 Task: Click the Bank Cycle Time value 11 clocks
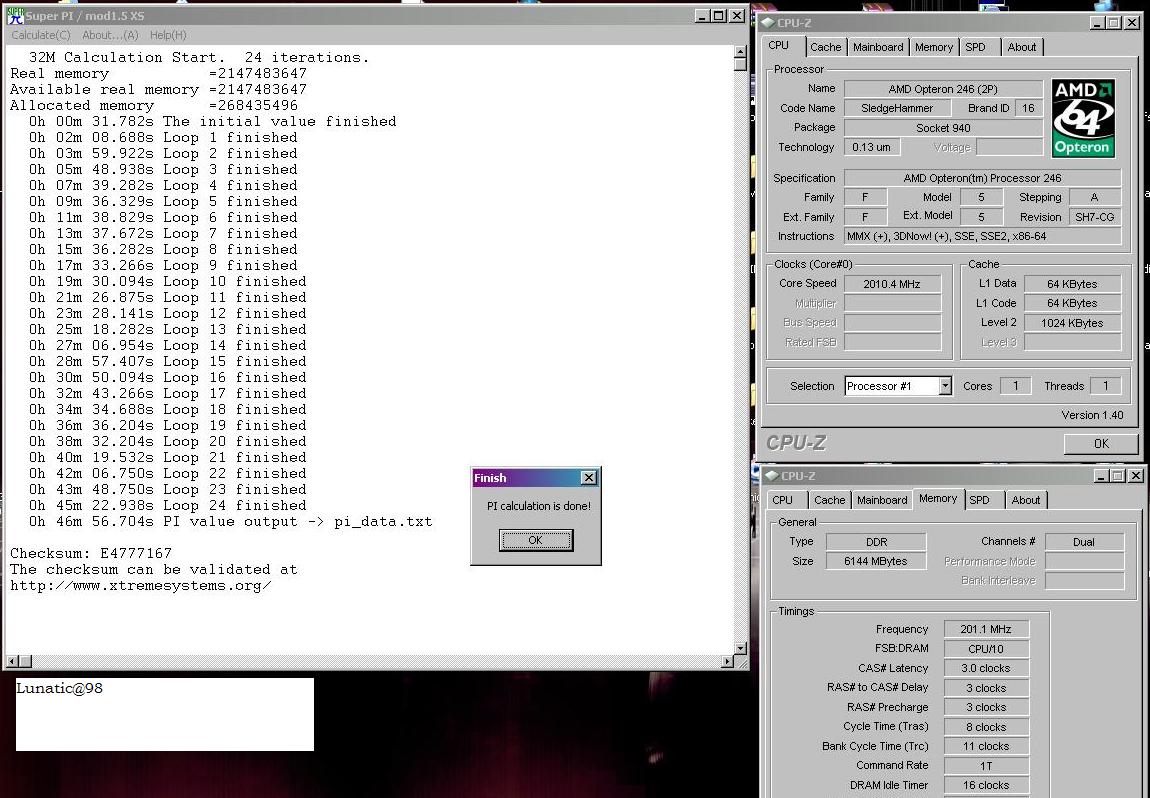point(986,747)
